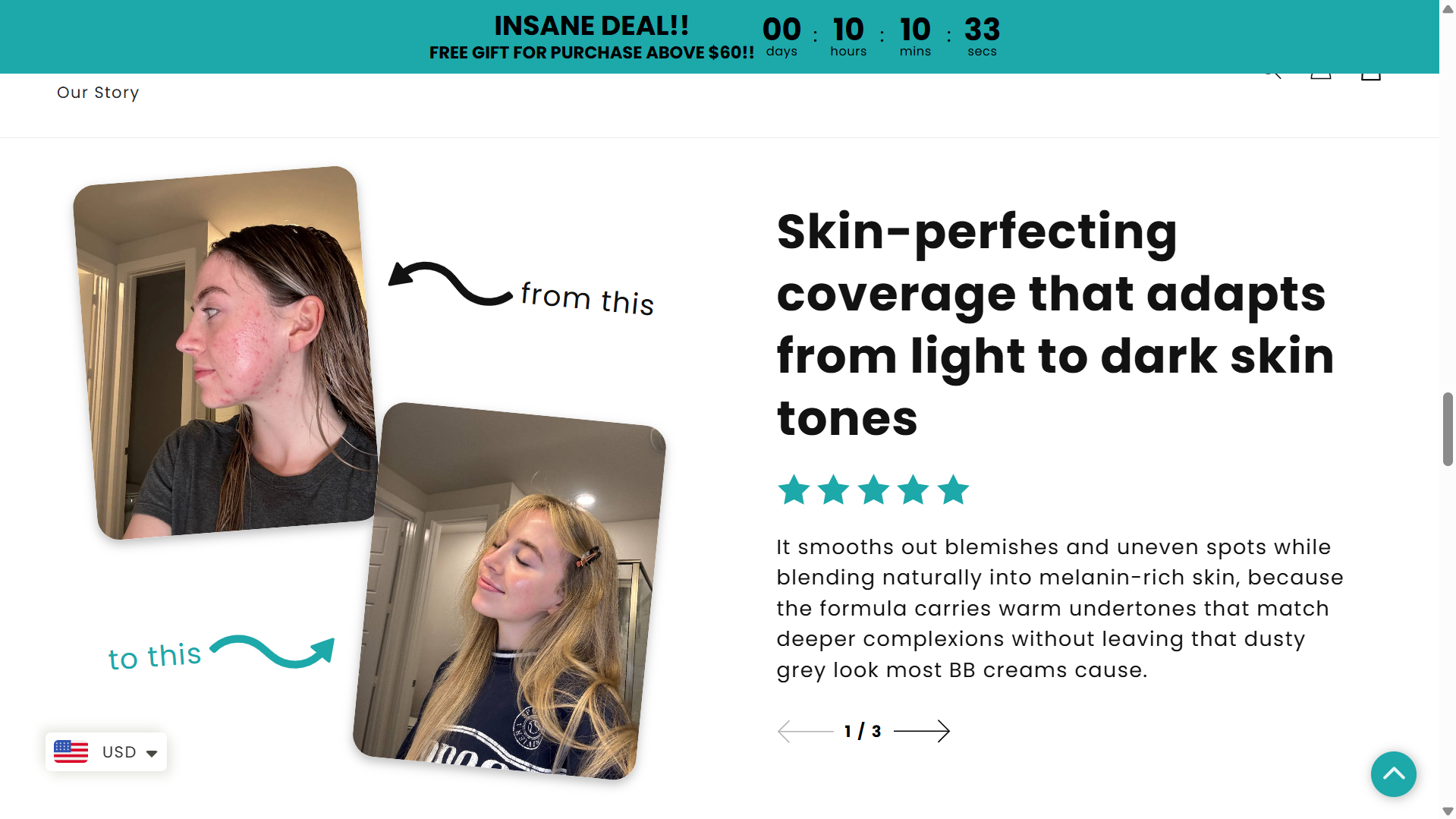Select the USD currency label
Screen dimensions: 1456x819
(119, 751)
